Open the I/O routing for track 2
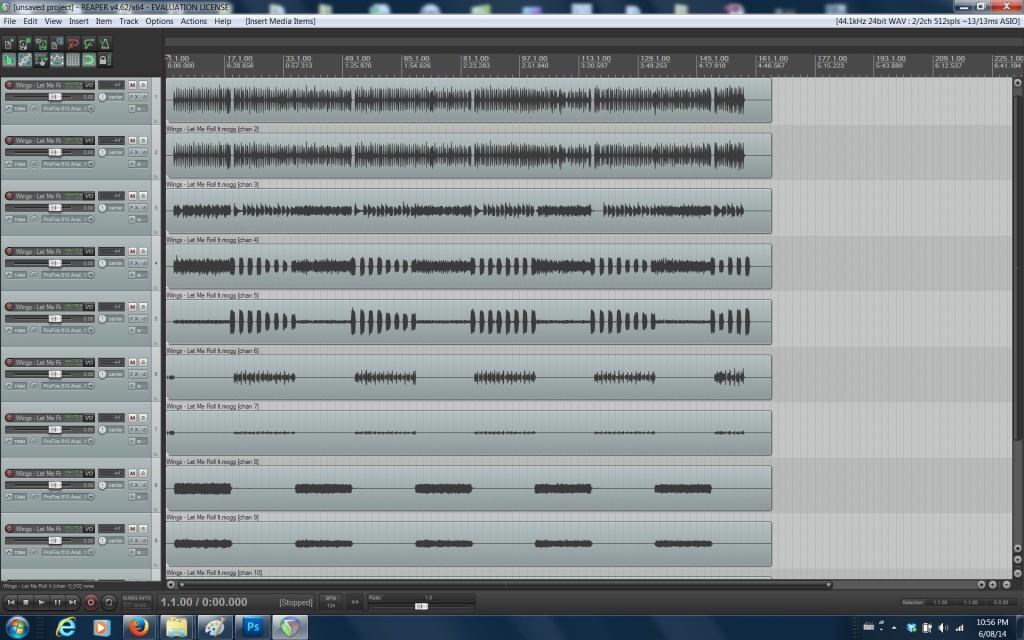 pos(89,140)
